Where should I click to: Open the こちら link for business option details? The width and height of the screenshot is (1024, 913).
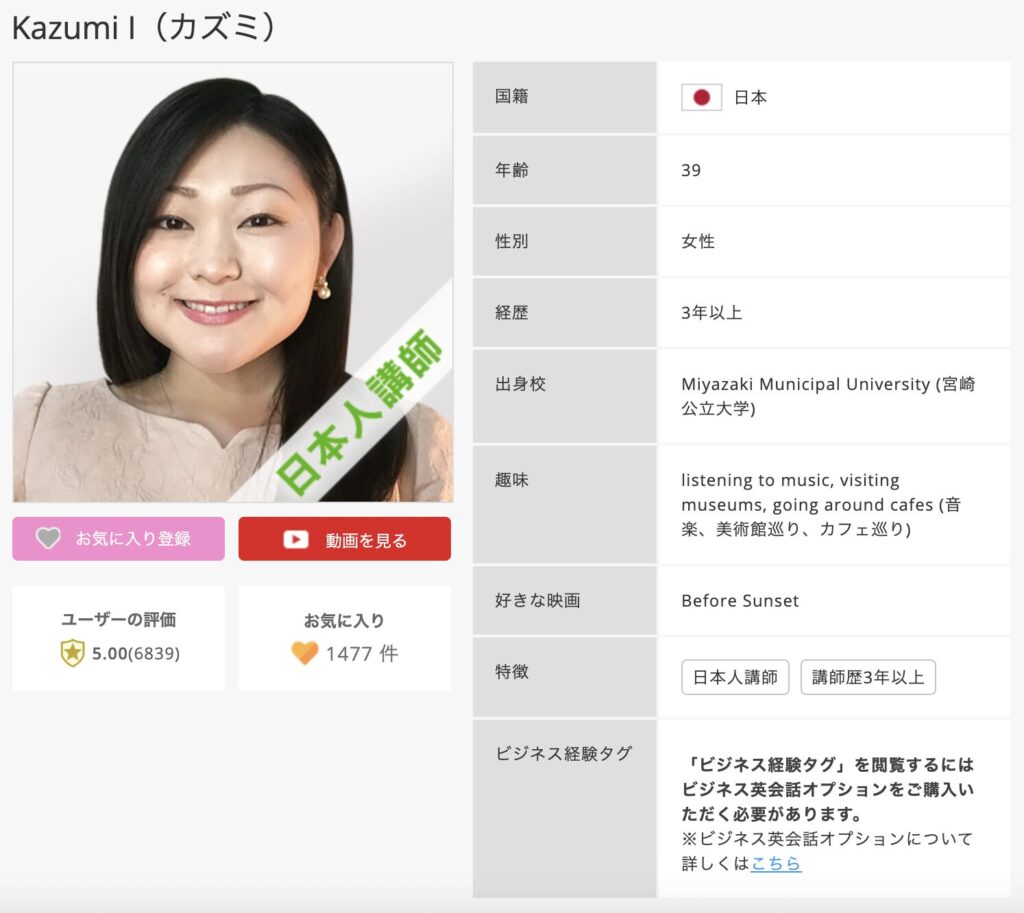tap(775, 863)
